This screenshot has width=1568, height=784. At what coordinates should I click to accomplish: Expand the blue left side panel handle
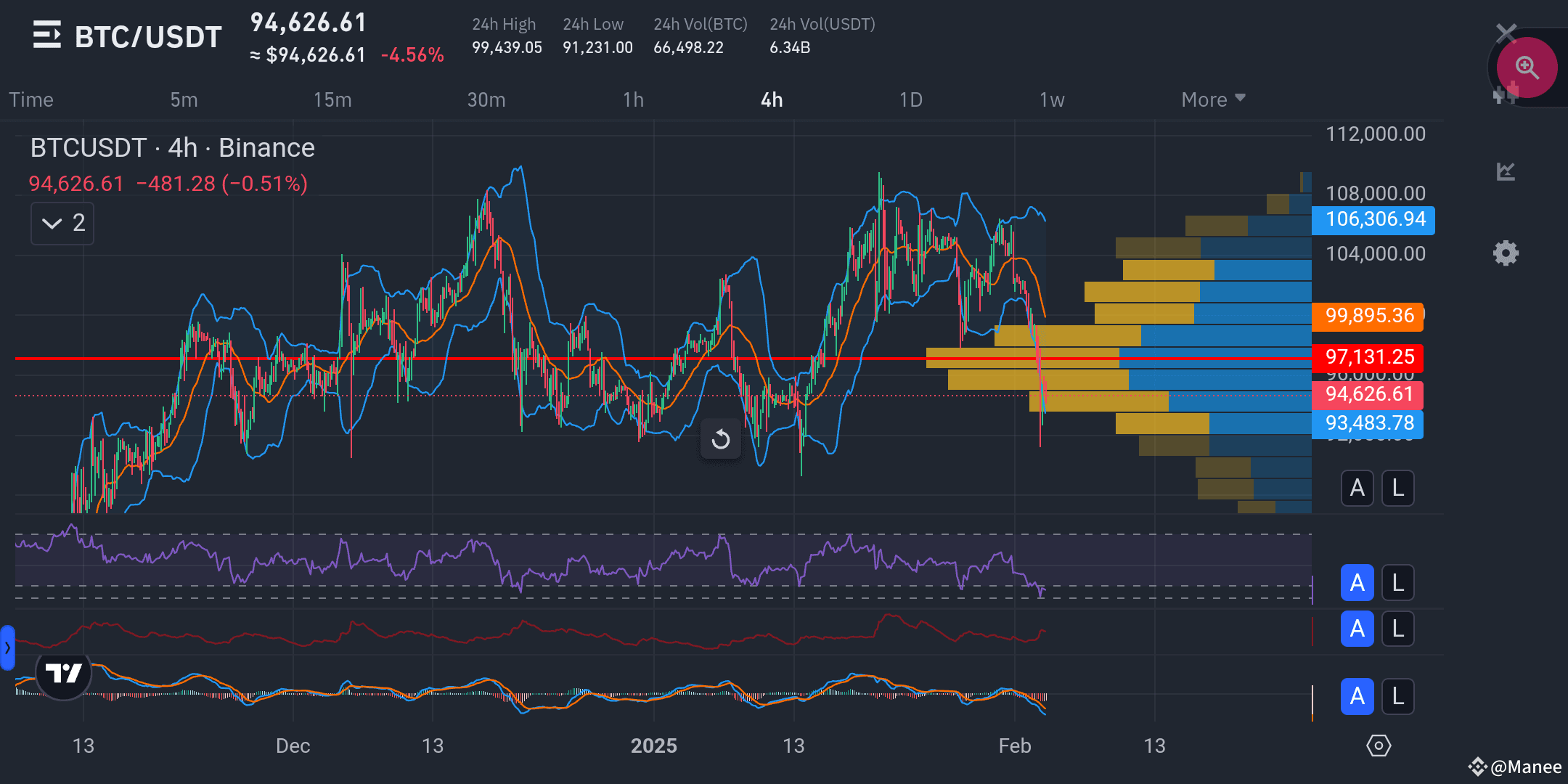[7, 647]
